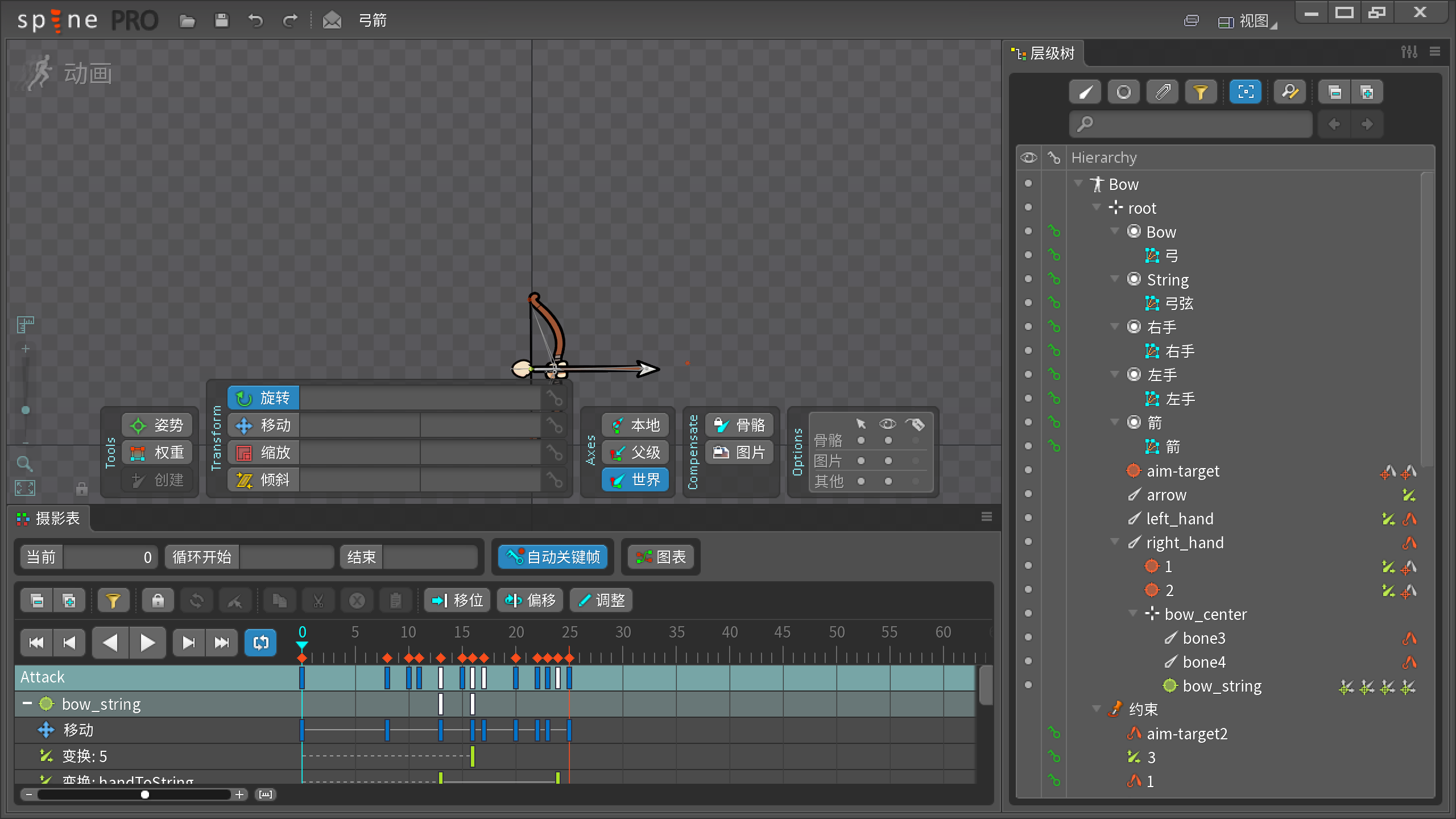Click the dopesheet lock icon
Image resolution: width=1456 pixels, height=819 pixels.
[x=158, y=601]
